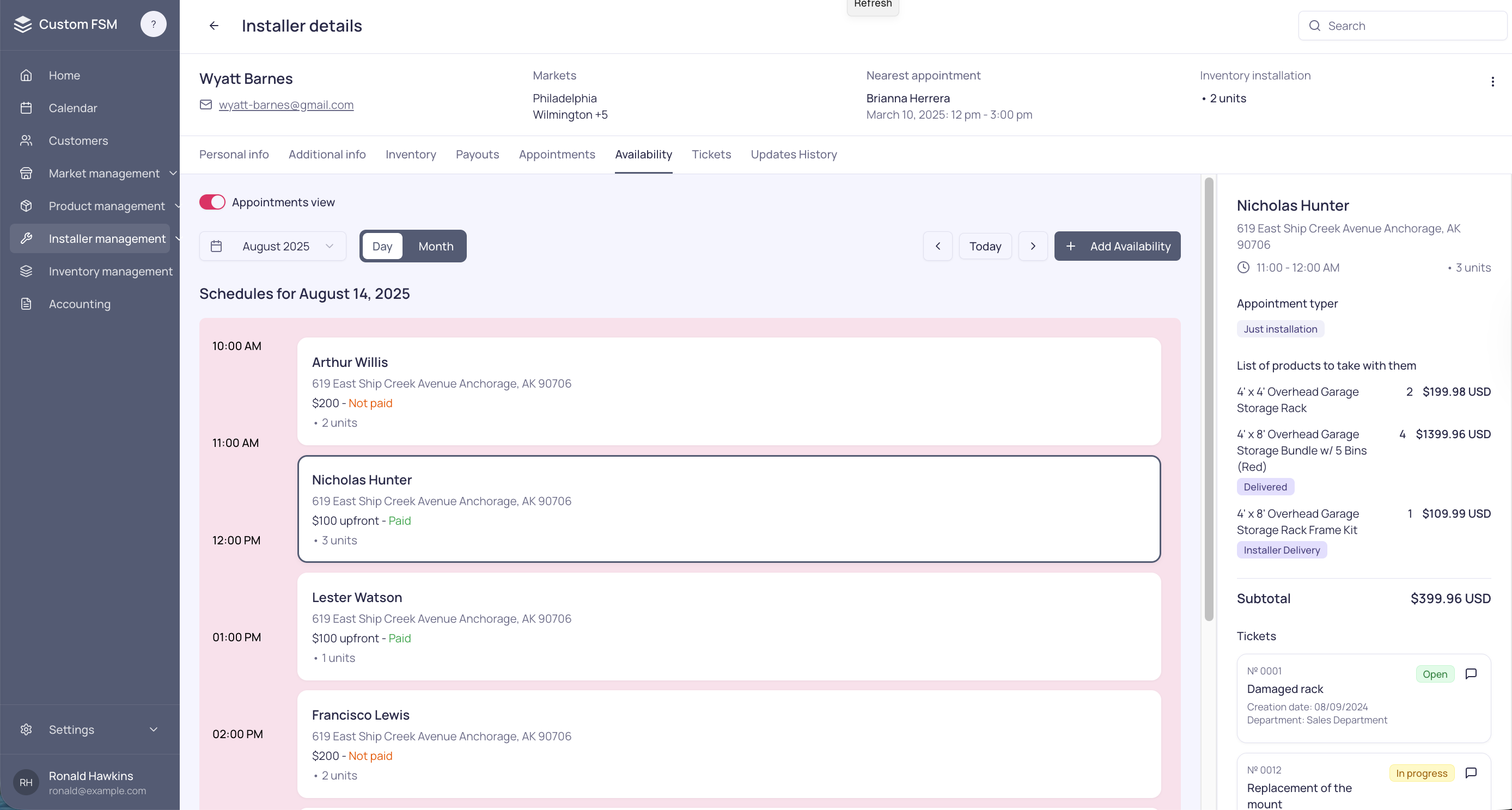Open the kebab menu near Inventory installation

pos(1493,82)
